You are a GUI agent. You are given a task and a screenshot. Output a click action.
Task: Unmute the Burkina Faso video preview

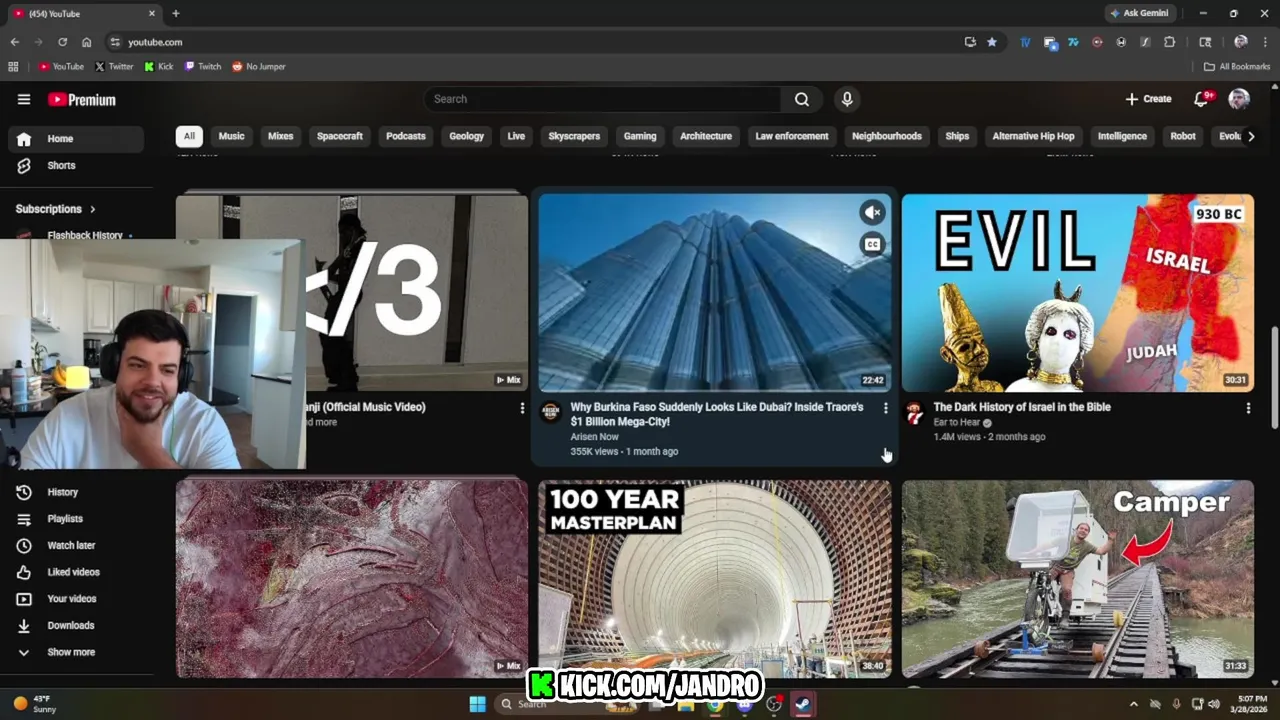pyautogui.click(x=873, y=212)
